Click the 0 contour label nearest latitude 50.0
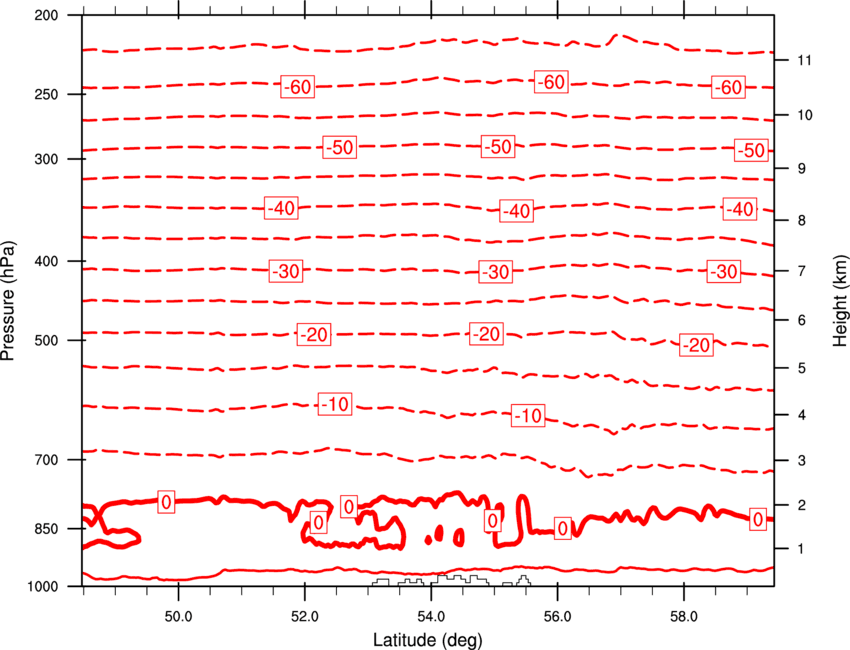The height and width of the screenshot is (650, 850). tap(166, 501)
